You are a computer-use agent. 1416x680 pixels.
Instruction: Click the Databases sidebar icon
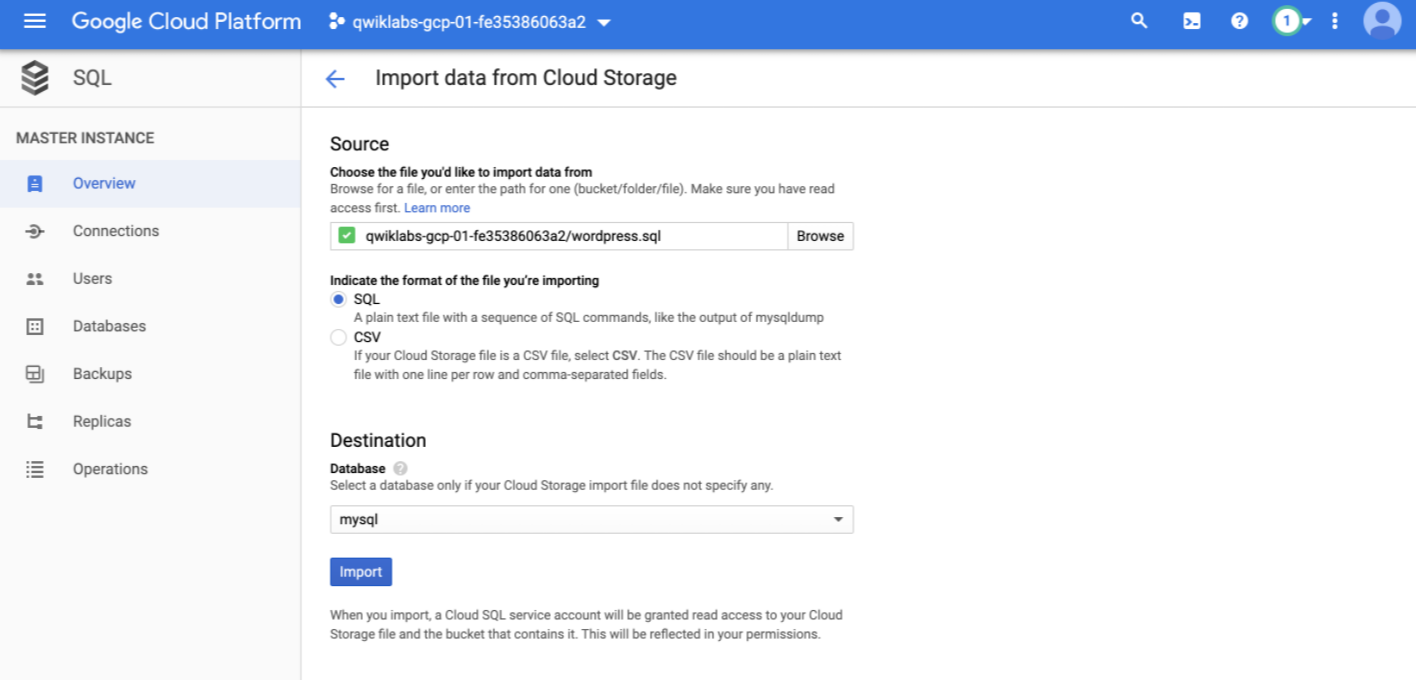pyautogui.click(x=35, y=327)
